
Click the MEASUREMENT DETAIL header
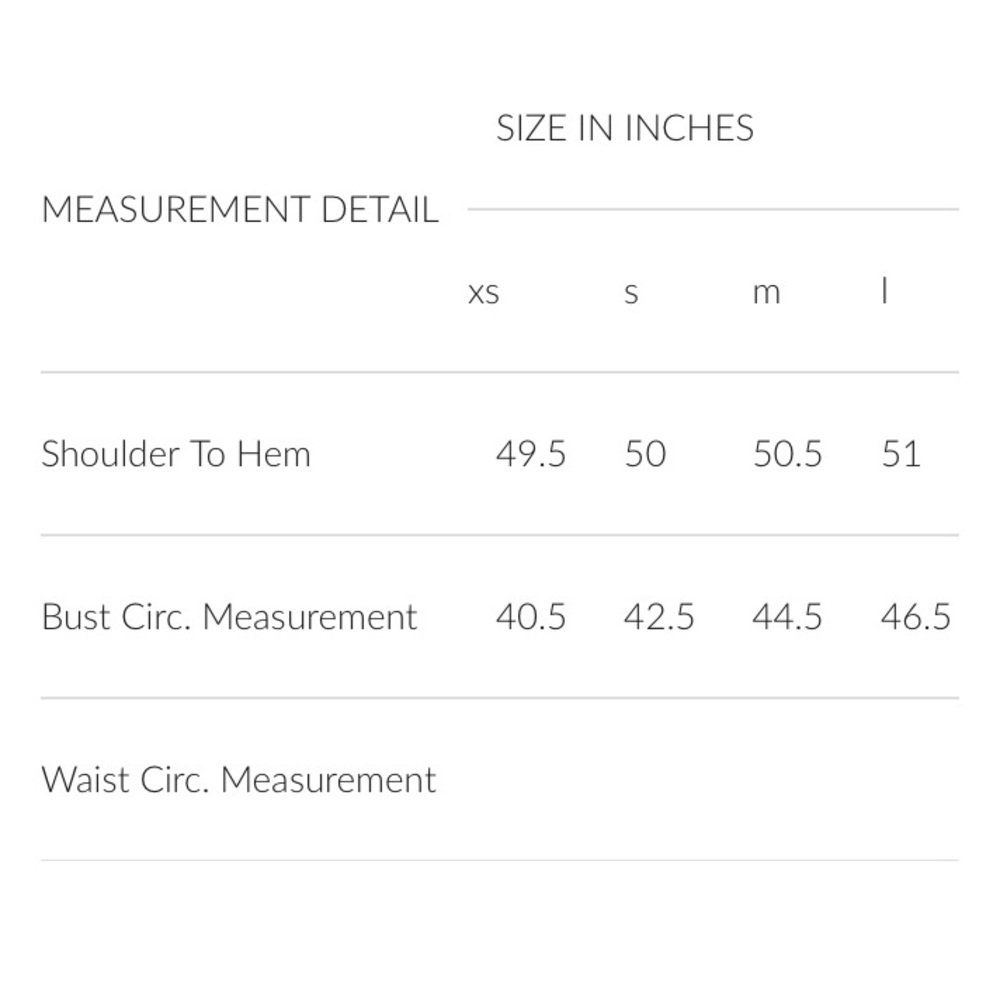[240, 209]
